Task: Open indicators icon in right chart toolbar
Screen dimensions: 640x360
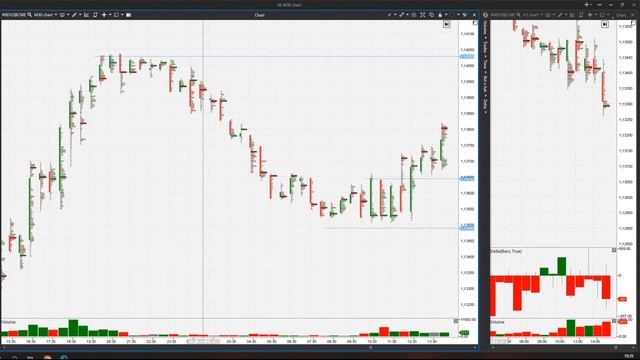Action: [548, 15]
